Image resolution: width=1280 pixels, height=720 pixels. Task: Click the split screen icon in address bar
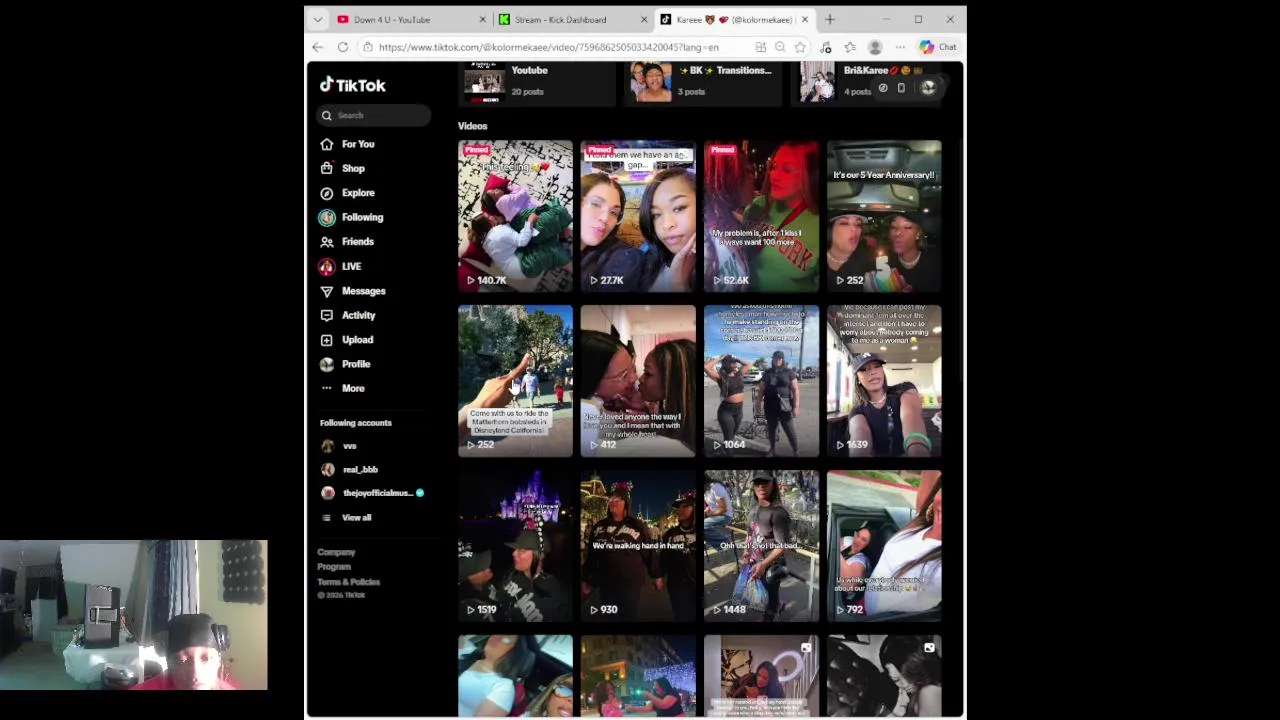point(761,47)
